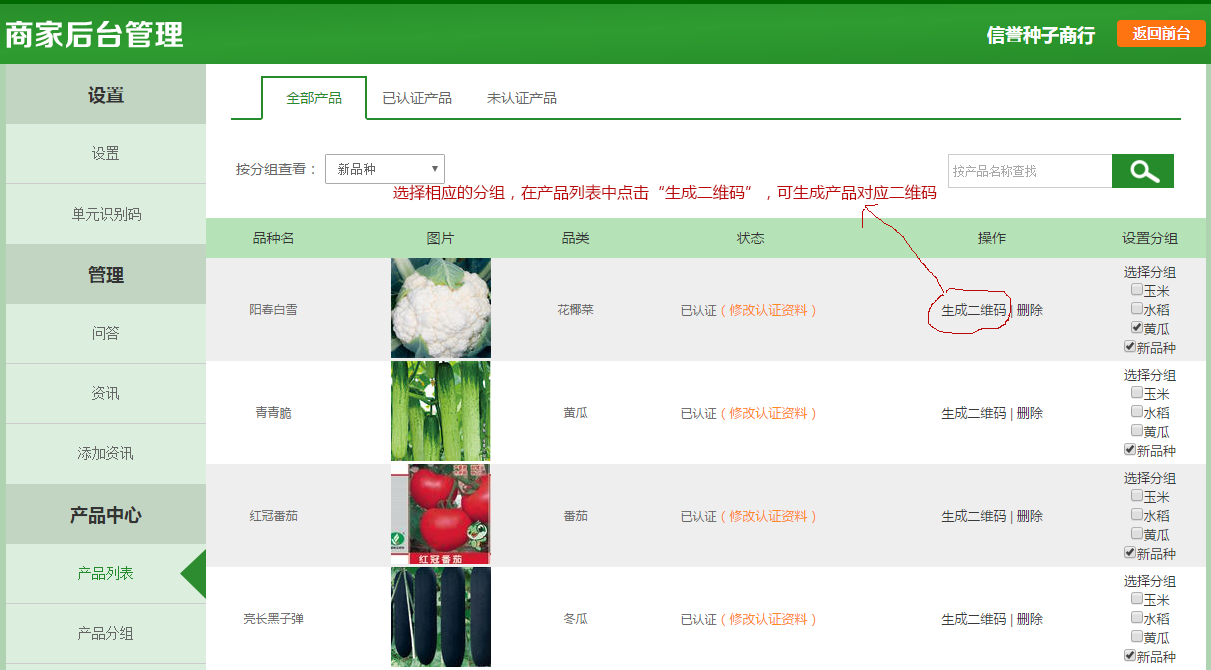Open 产品列表 in the sidebar

106,574
